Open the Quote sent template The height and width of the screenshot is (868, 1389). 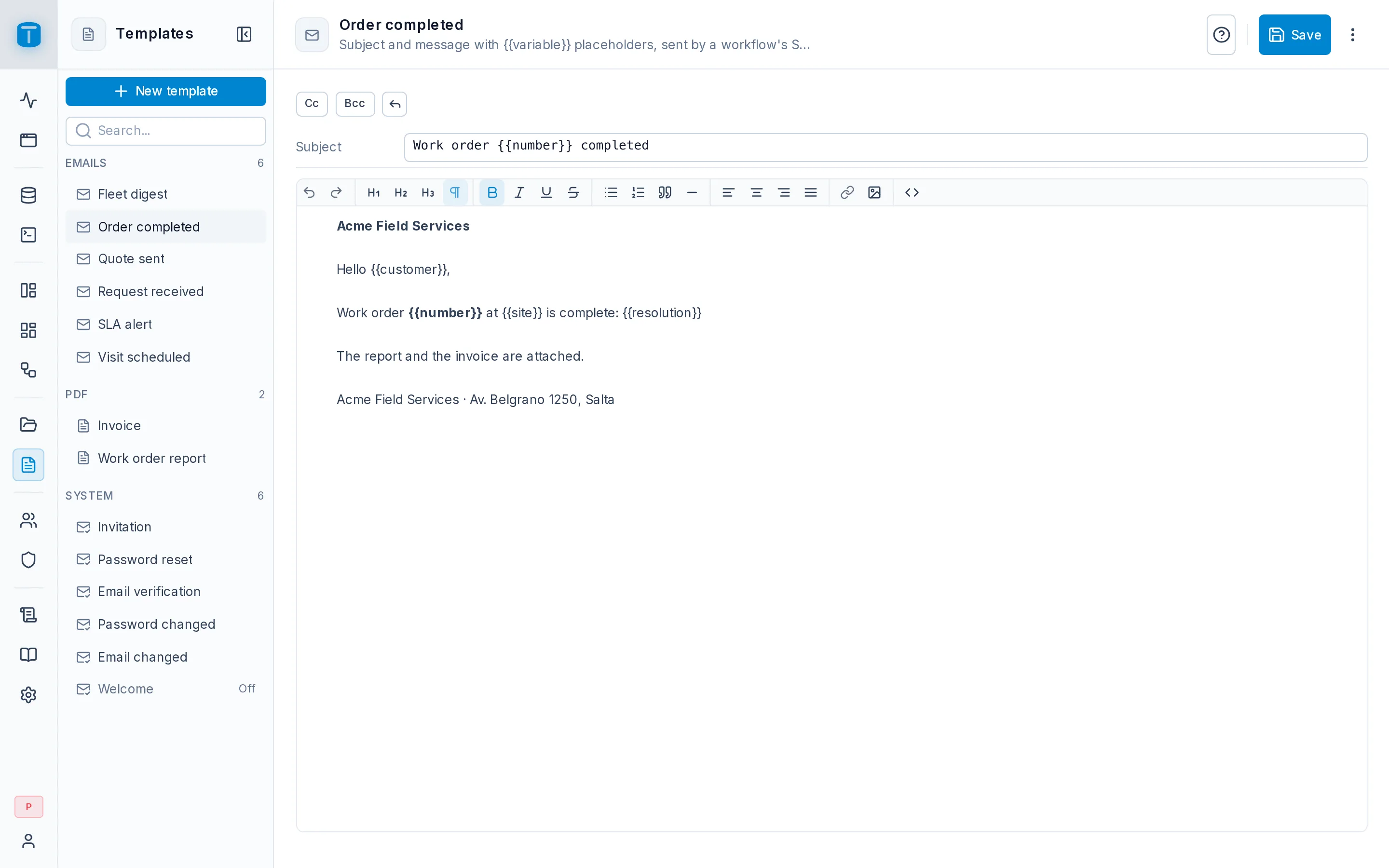tap(166, 259)
